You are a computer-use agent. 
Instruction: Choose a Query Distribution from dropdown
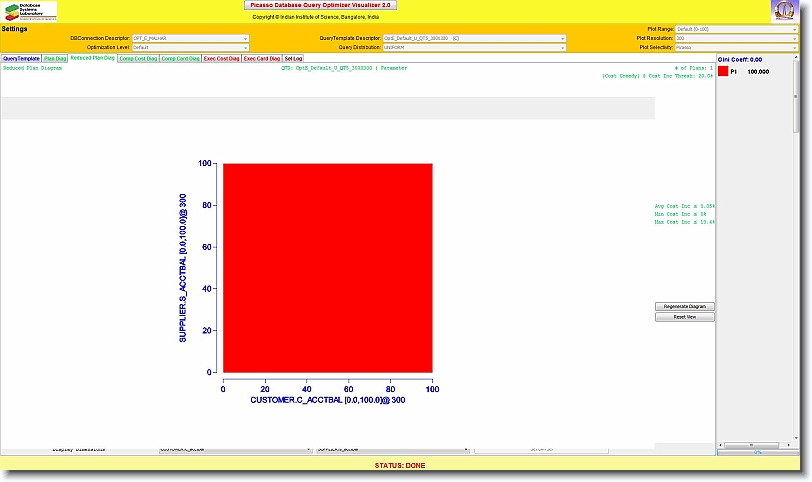coord(474,47)
